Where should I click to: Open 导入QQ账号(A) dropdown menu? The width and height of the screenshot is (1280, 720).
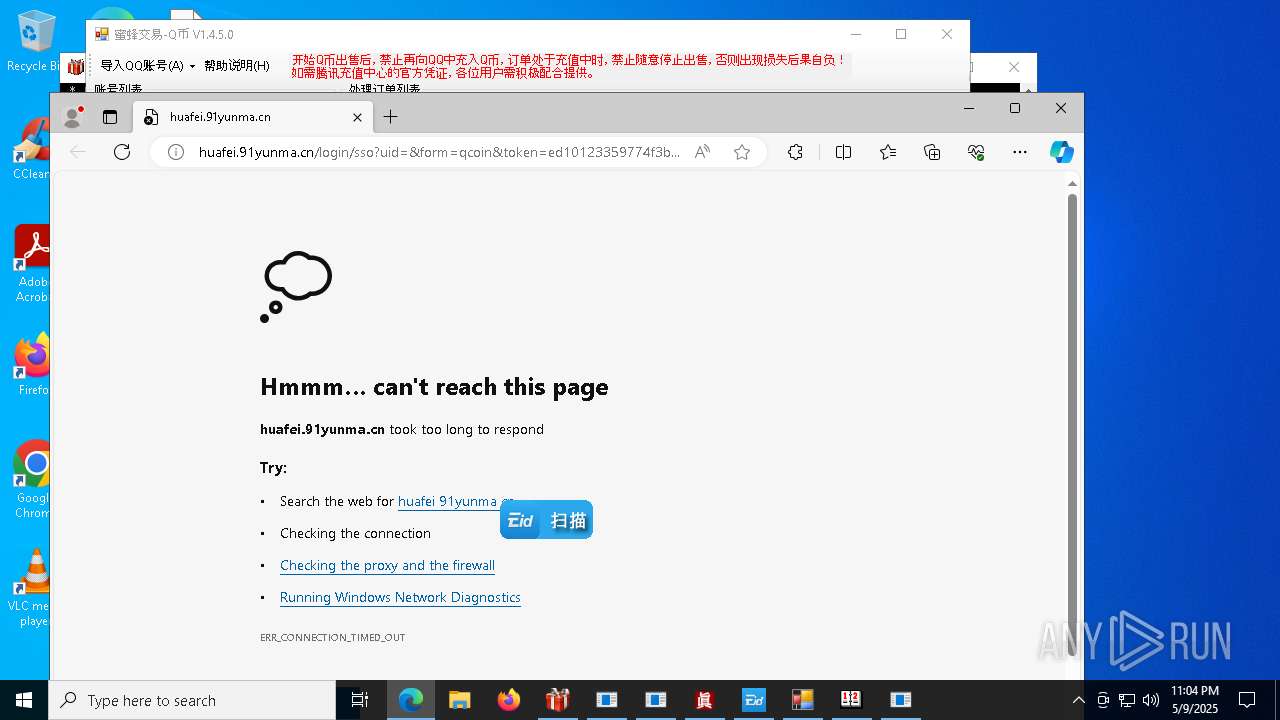tap(147, 66)
